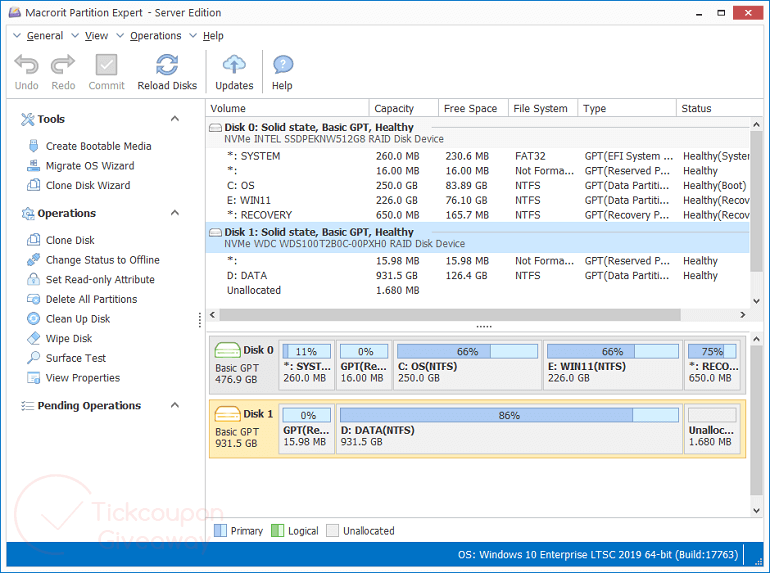770x573 pixels.
Task: Start the Migrate OS Wizard
Action: point(89,166)
